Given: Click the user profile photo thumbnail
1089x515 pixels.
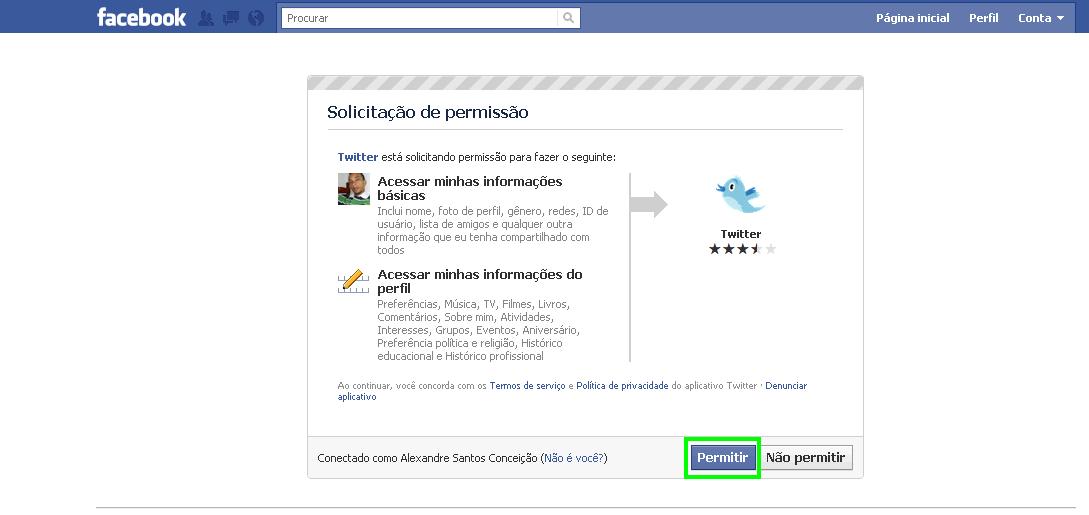Looking at the screenshot, I should pos(354,189).
